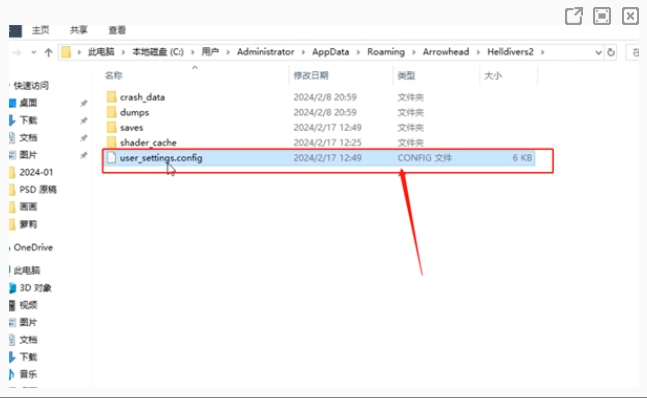Click the shader_cache folder name
This screenshot has width=647, height=398.
coord(148,143)
